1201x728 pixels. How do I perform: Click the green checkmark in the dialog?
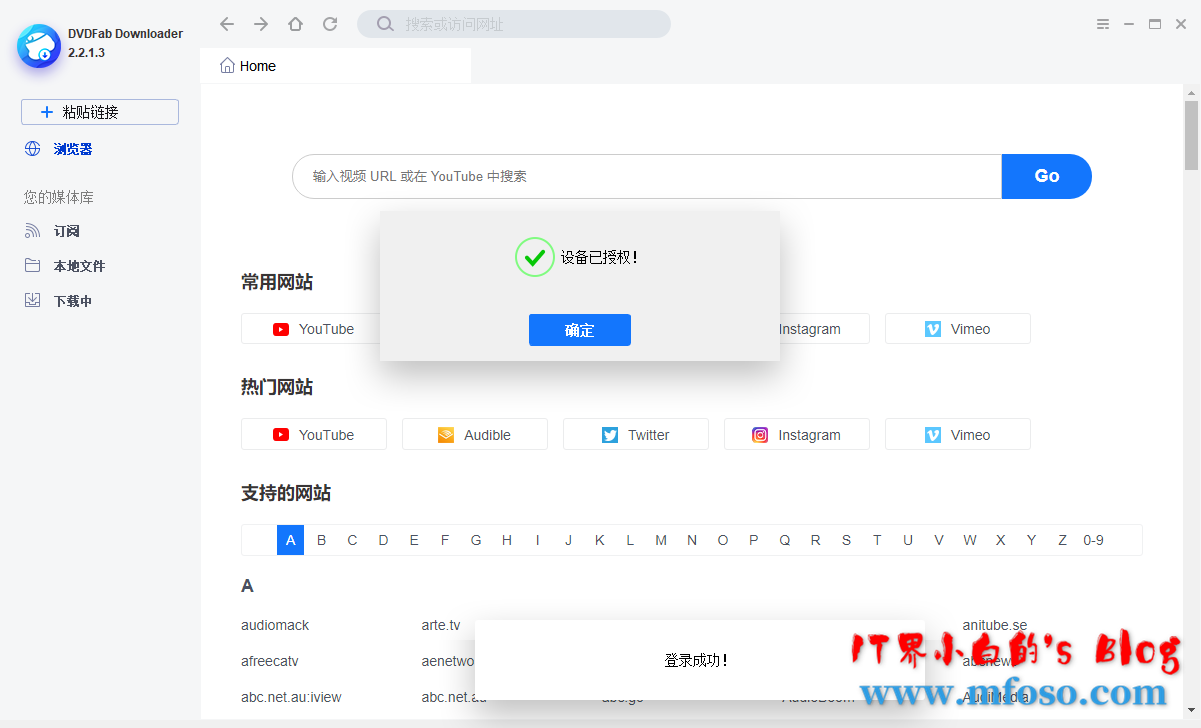tap(535, 257)
